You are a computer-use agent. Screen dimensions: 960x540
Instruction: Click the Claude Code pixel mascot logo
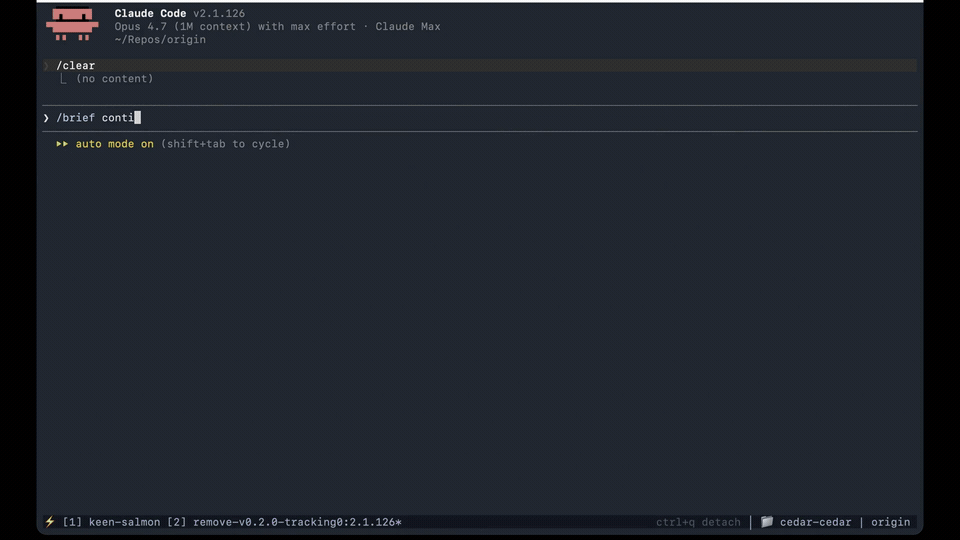pos(72,24)
